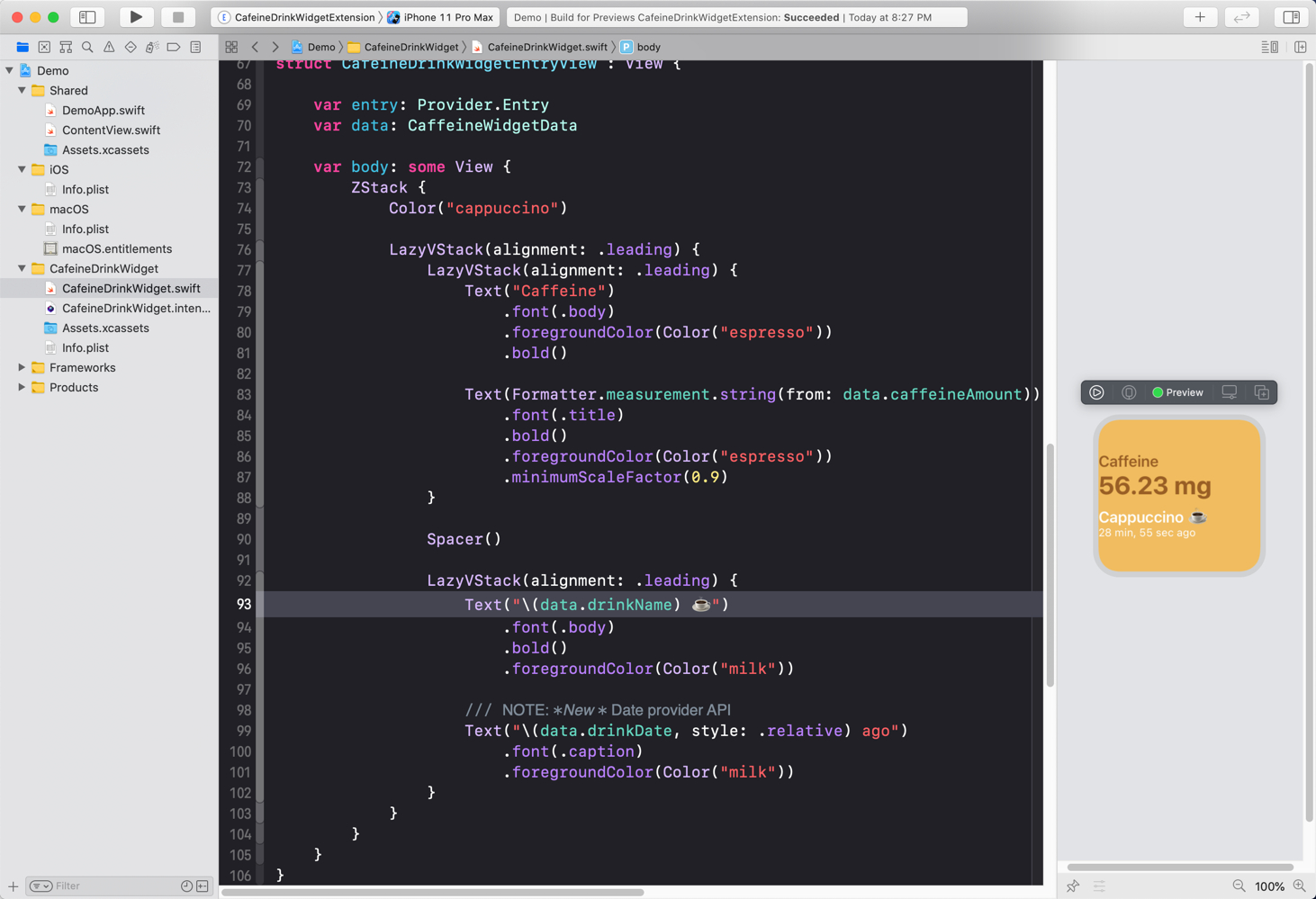Stop the running task in the toolbar
1316x899 pixels.
click(x=178, y=17)
